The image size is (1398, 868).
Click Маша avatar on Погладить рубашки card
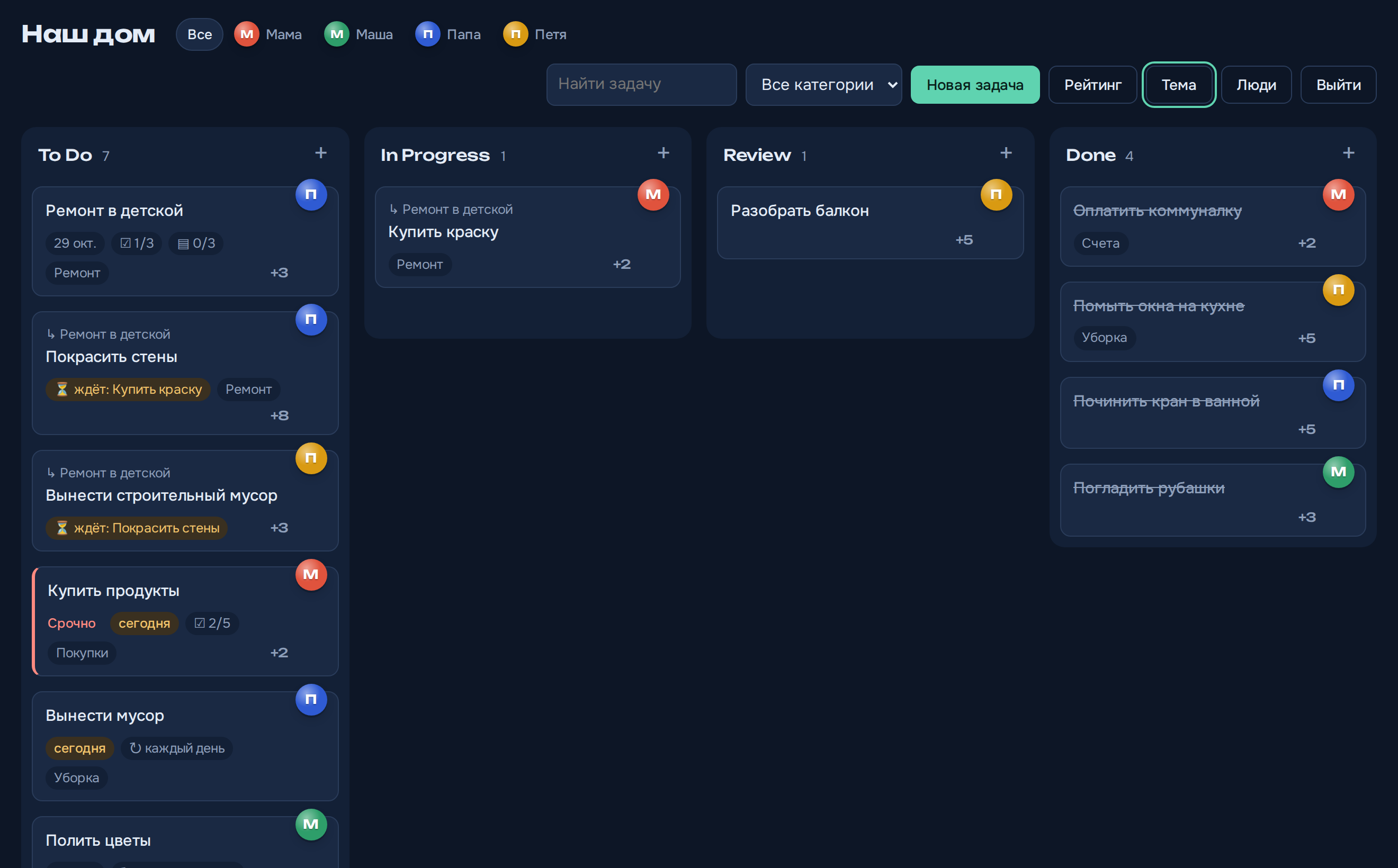(x=1338, y=472)
